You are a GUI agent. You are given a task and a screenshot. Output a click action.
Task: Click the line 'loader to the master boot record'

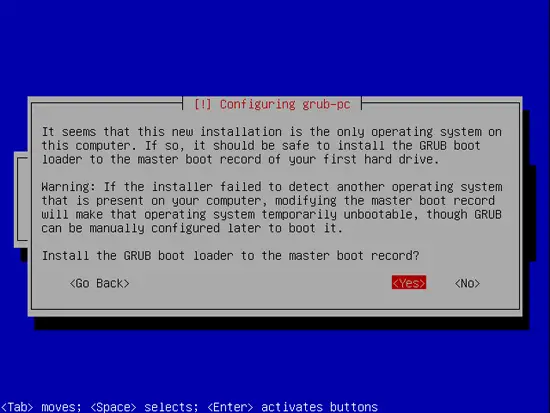(x=240, y=159)
